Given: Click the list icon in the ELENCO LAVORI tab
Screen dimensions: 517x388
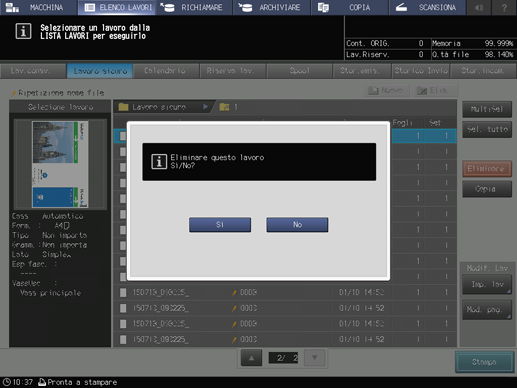Looking at the screenshot, I should click(x=90, y=7).
